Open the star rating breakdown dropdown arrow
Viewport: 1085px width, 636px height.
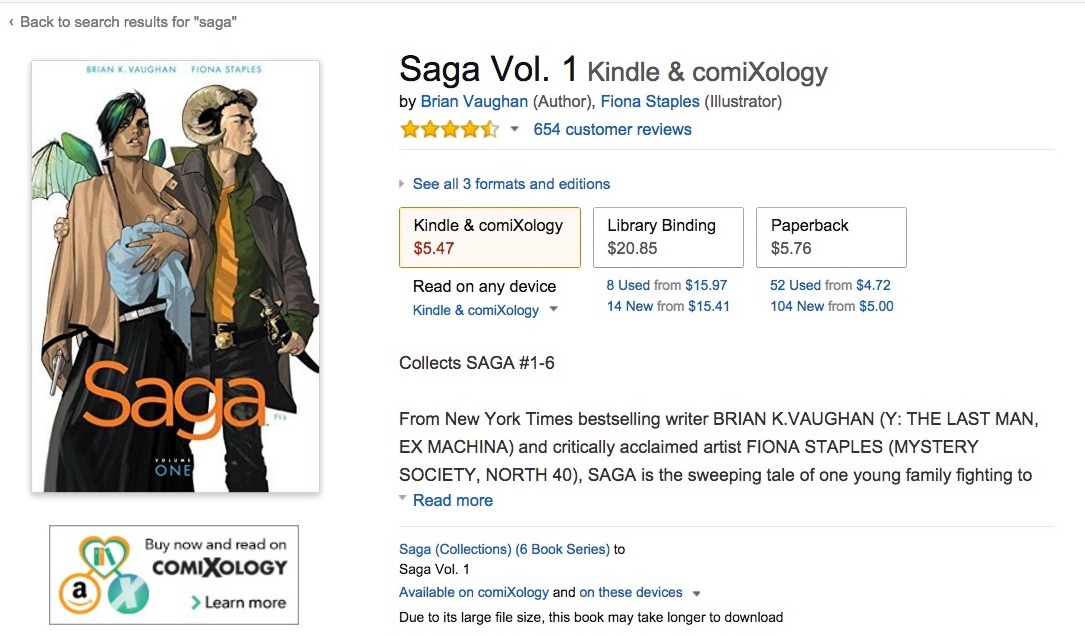(x=514, y=129)
